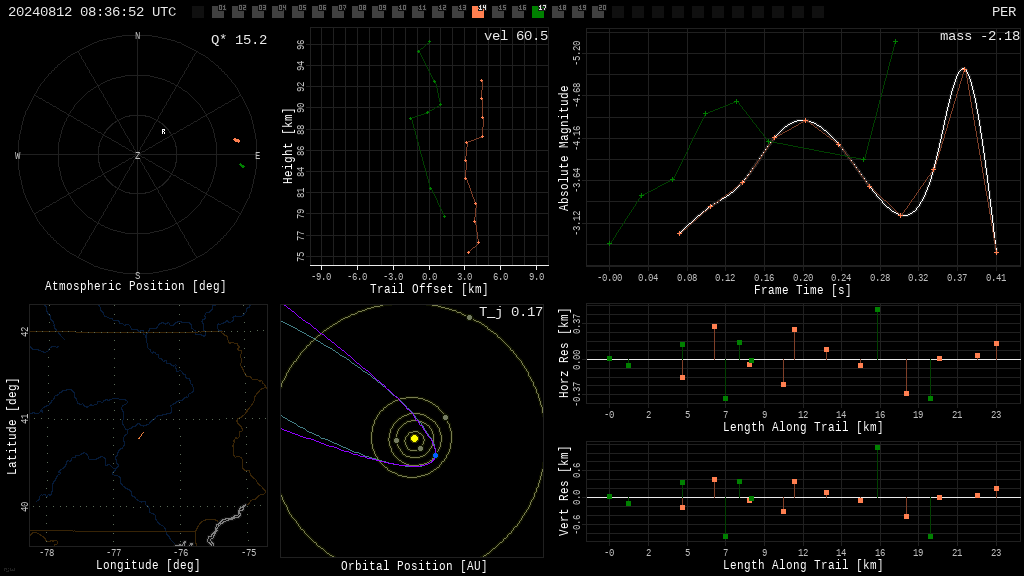This screenshot has height=576, width=1024.
Task: Click the orange meteor track on sky plot
Action: pyautogui.click(x=236, y=140)
